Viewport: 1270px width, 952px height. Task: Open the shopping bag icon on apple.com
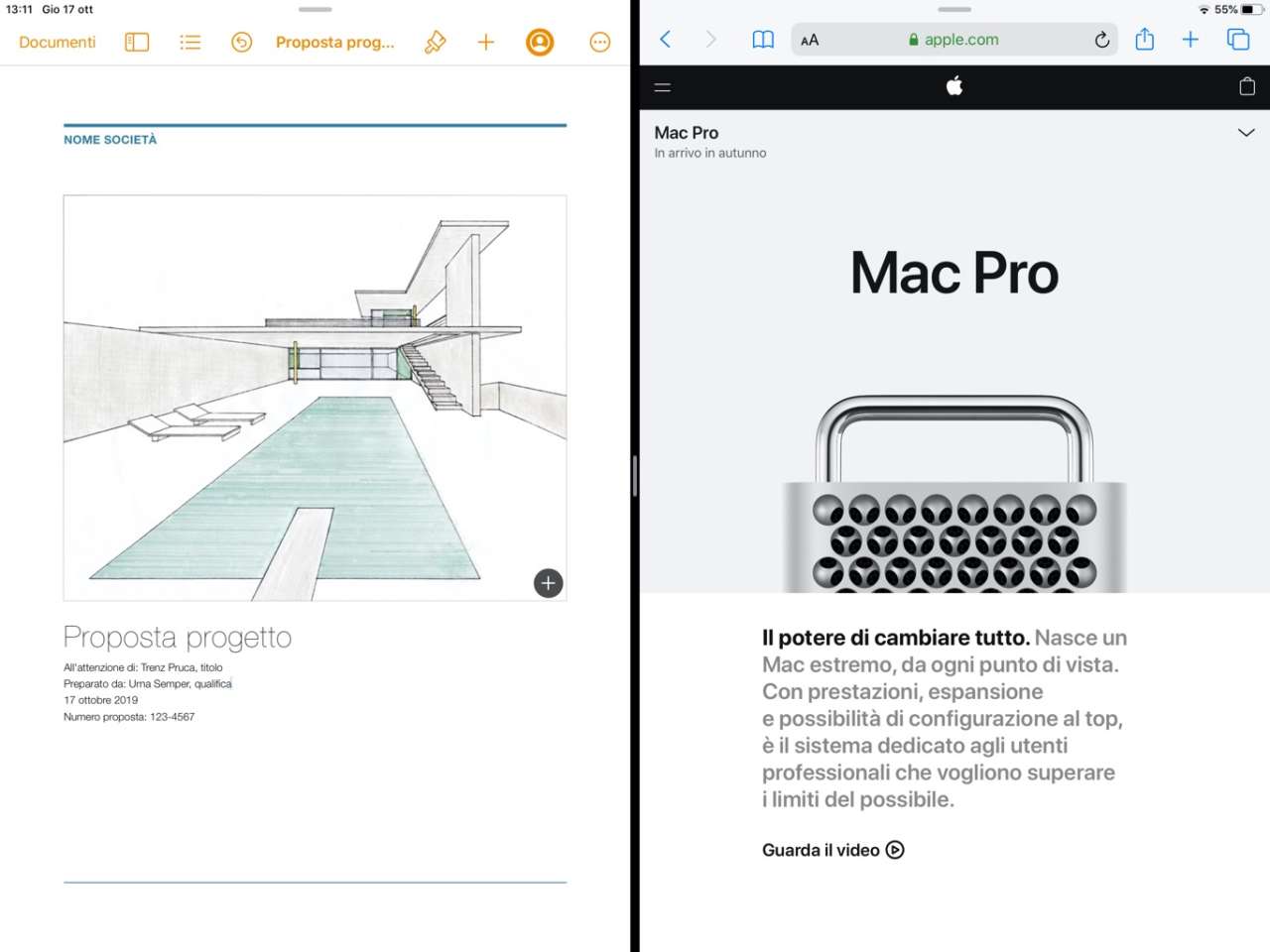click(x=1247, y=86)
